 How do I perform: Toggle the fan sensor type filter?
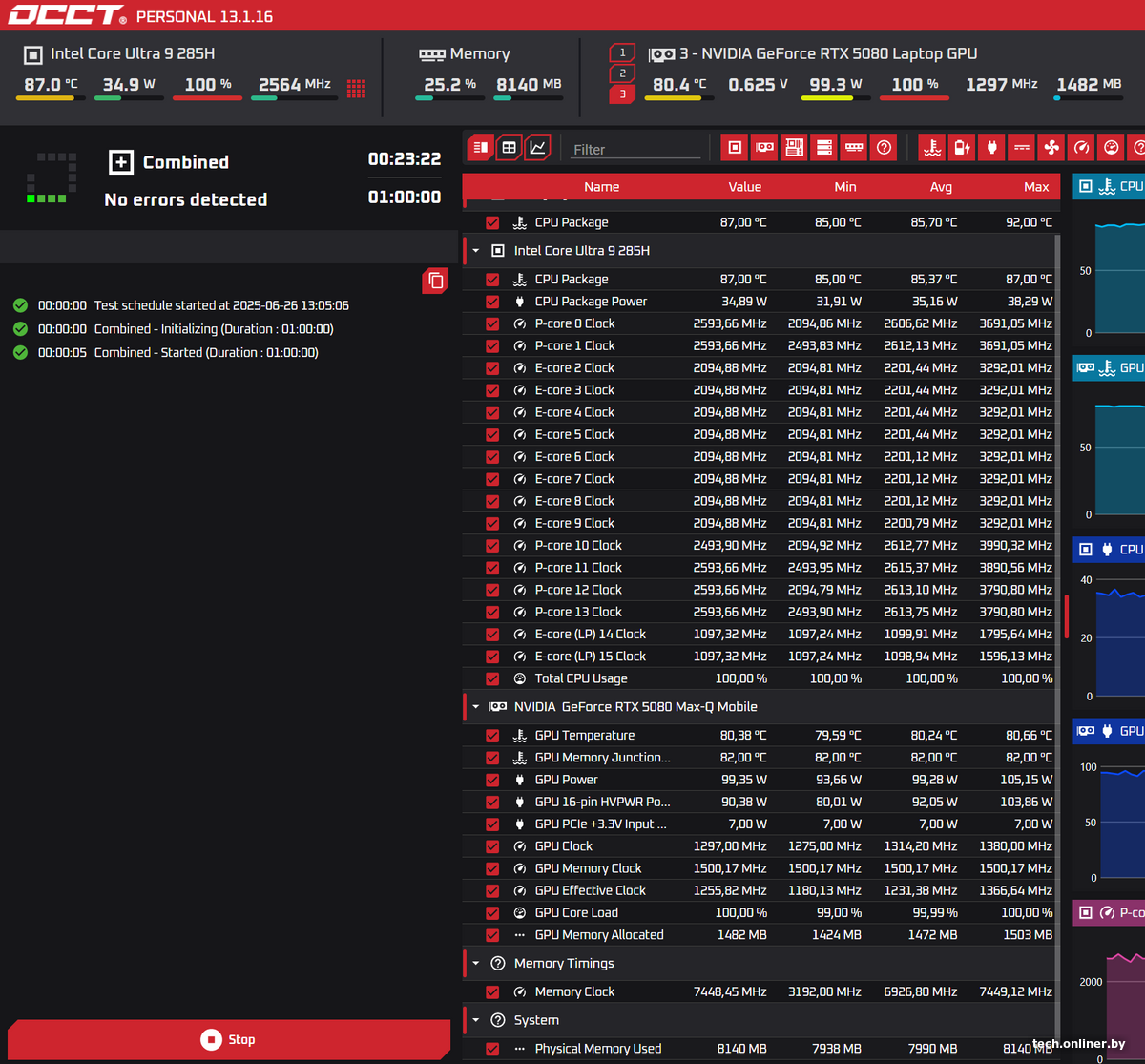click(x=1051, y=147)
